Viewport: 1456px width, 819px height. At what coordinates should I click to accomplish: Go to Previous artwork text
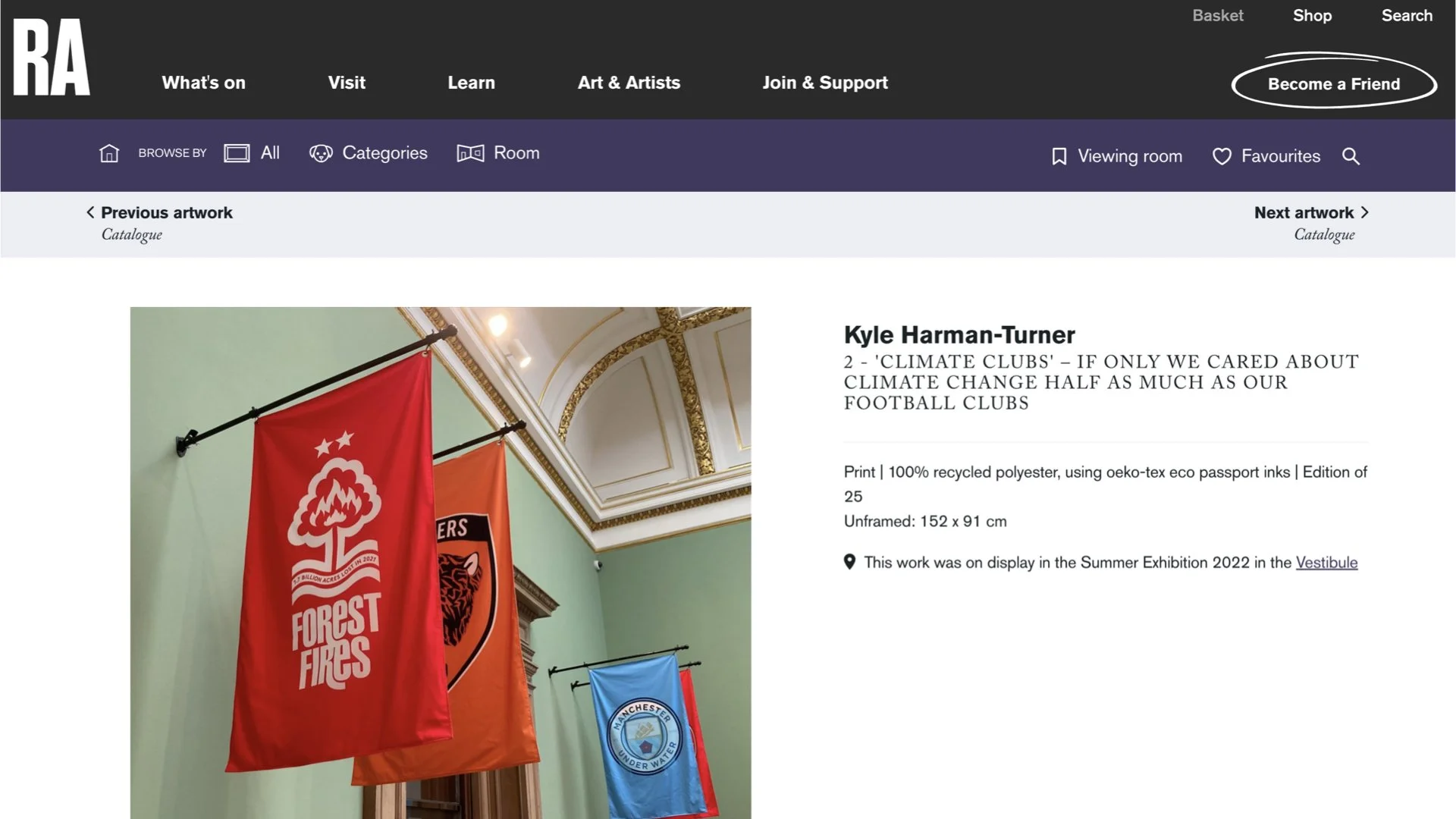pyautogui.click(x=167, y=212)
